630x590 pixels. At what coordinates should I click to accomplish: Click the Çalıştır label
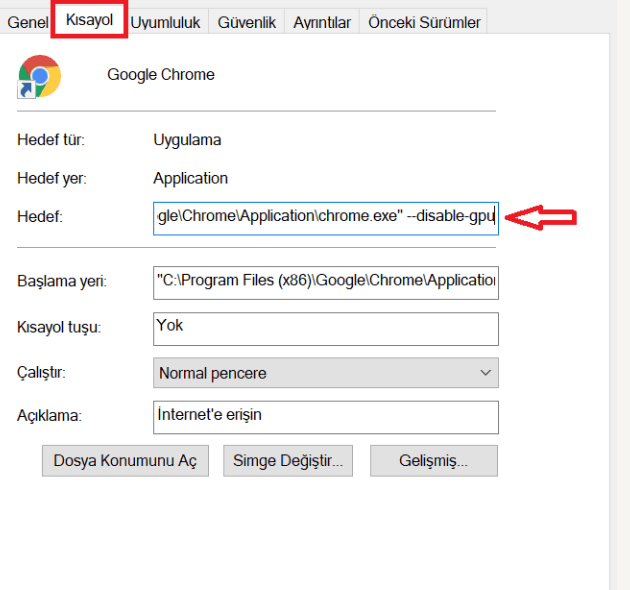(41, 373)
